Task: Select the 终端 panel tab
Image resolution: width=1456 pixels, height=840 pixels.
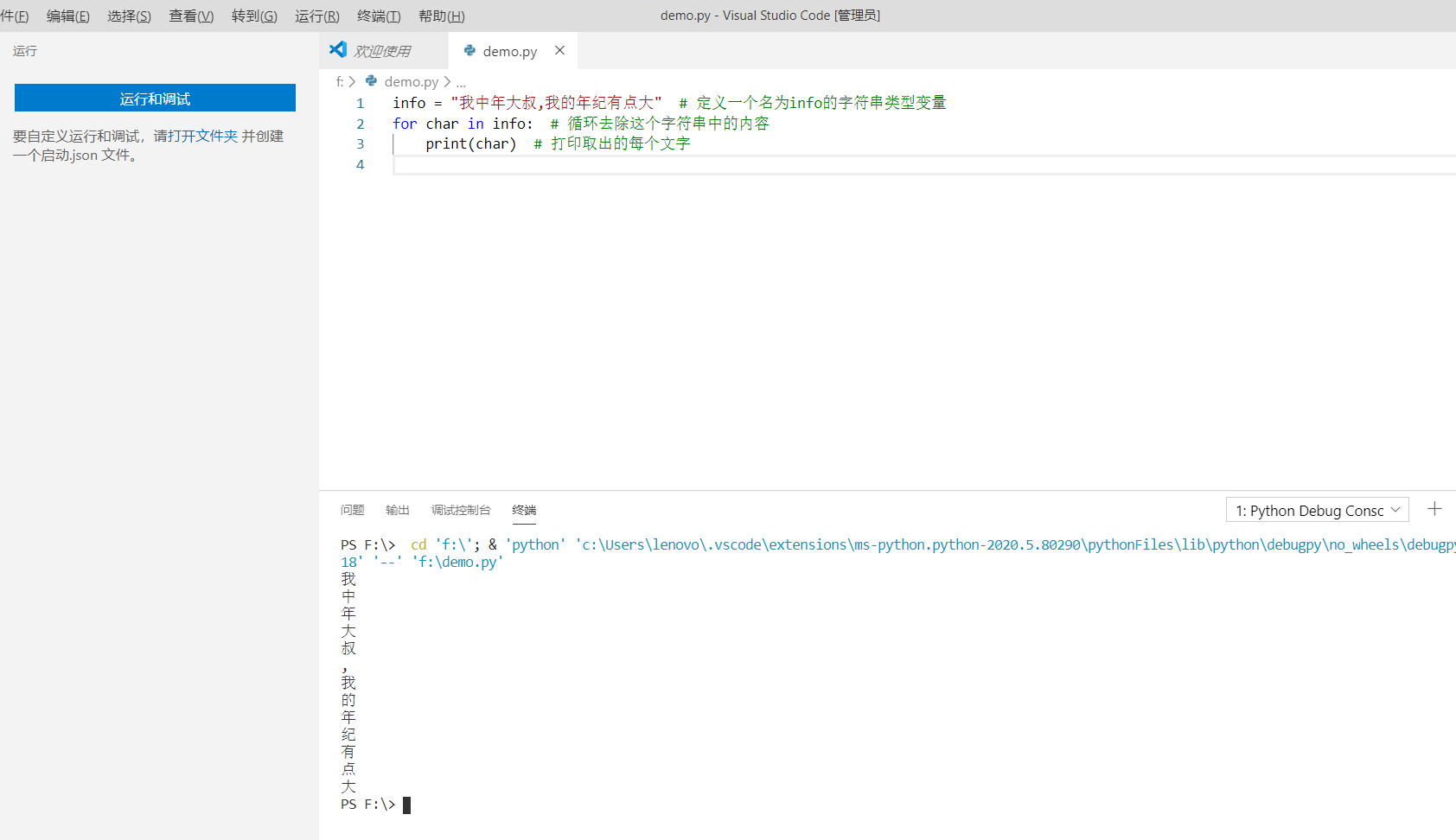Action: click(x=524, y=510)
